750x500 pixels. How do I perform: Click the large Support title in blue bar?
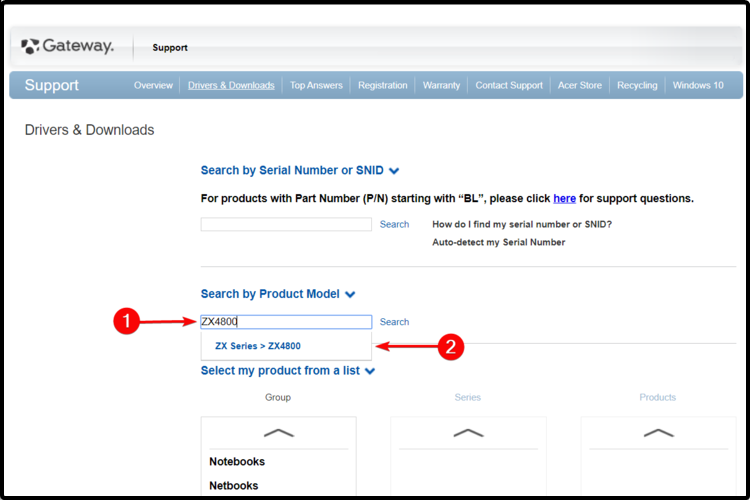[52, 85]
